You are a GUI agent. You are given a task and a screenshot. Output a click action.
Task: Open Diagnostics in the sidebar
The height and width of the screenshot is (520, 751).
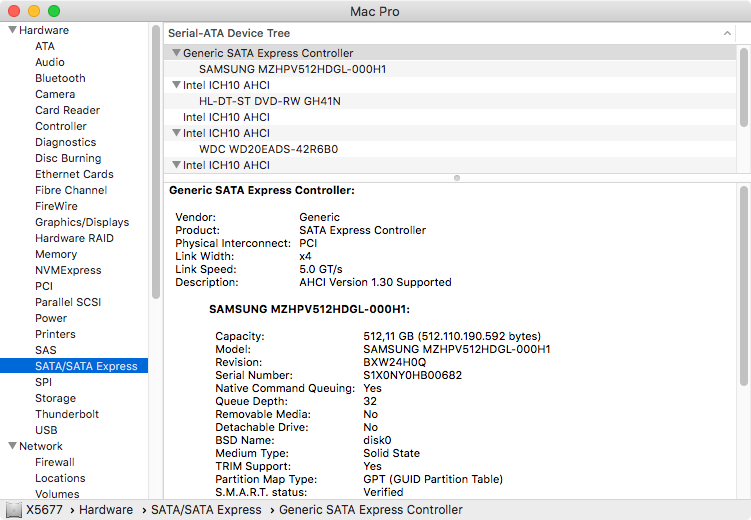pyautogui.click(x=66, y=142)
